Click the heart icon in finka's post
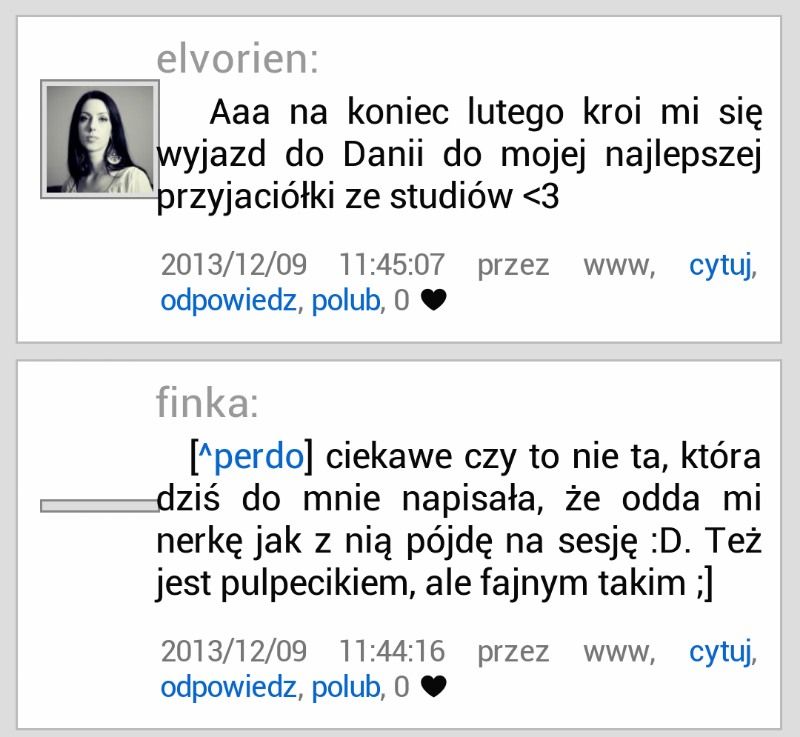The width and height of the screenshot is (800, 737). click(x=434, y=687)
